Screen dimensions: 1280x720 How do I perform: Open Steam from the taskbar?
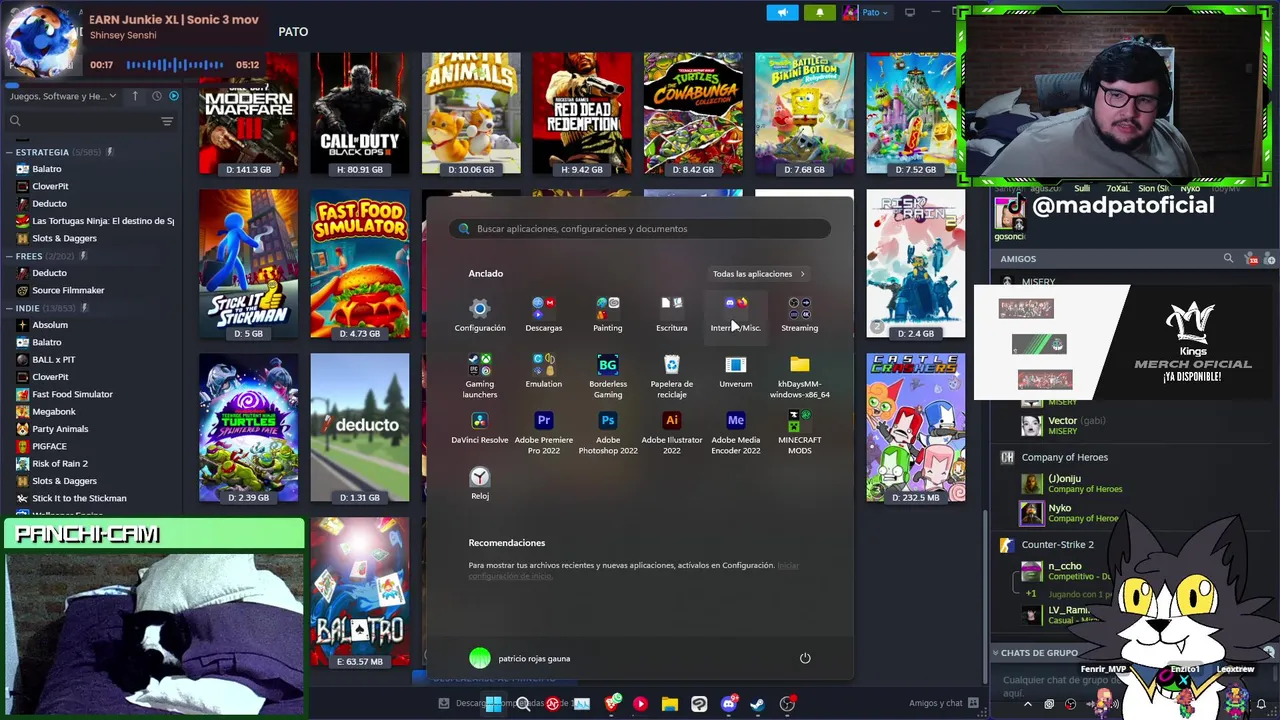click(757, 704)
